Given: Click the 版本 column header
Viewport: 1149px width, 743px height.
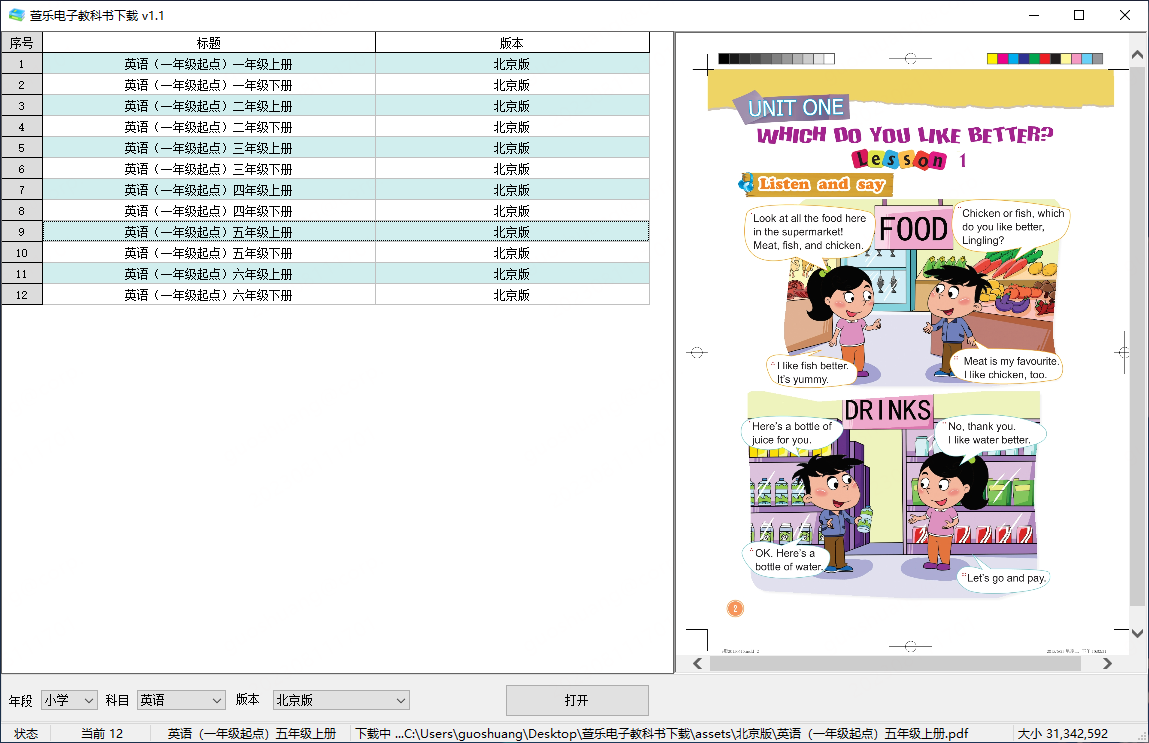Looking at the screenshot, I should point(512,42).
